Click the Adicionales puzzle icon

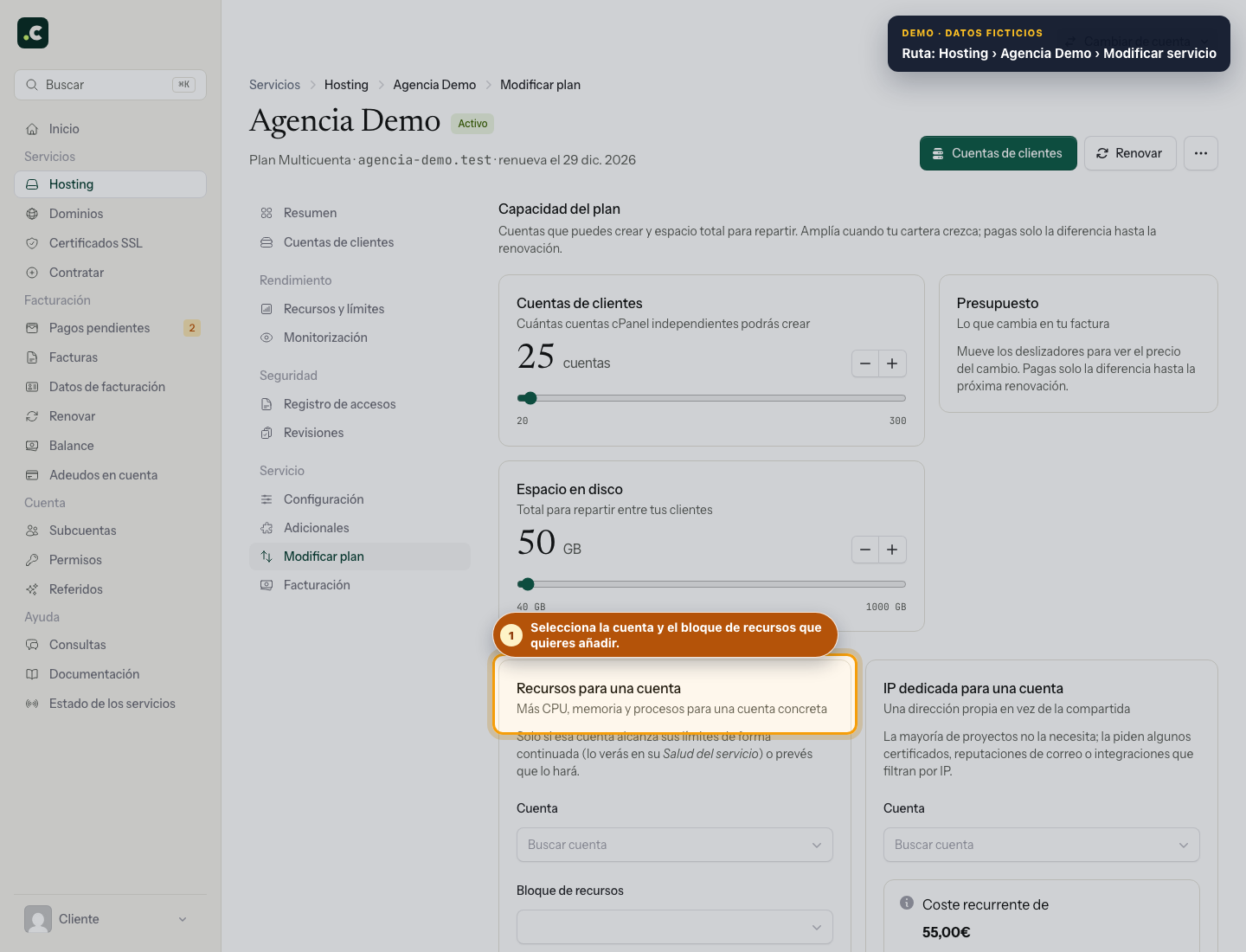click(267, 528)
